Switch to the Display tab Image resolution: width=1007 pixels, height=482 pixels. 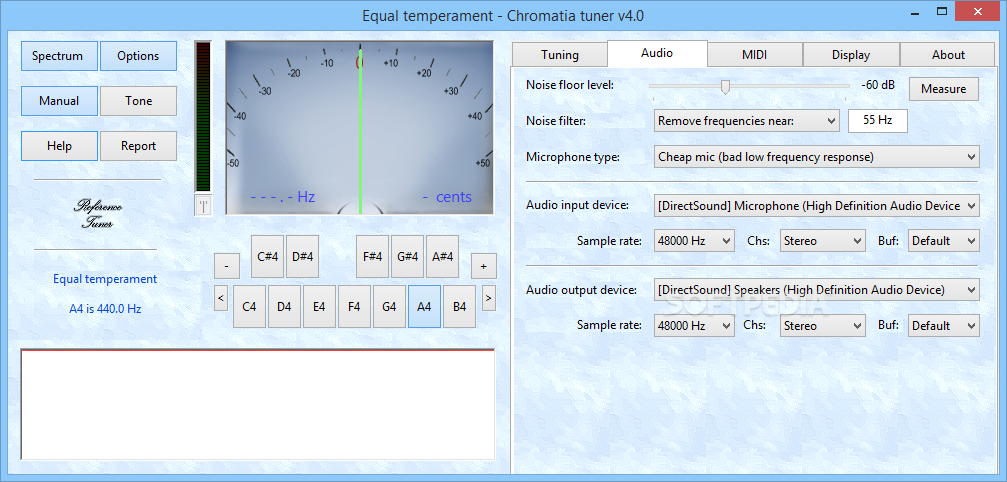851,55
